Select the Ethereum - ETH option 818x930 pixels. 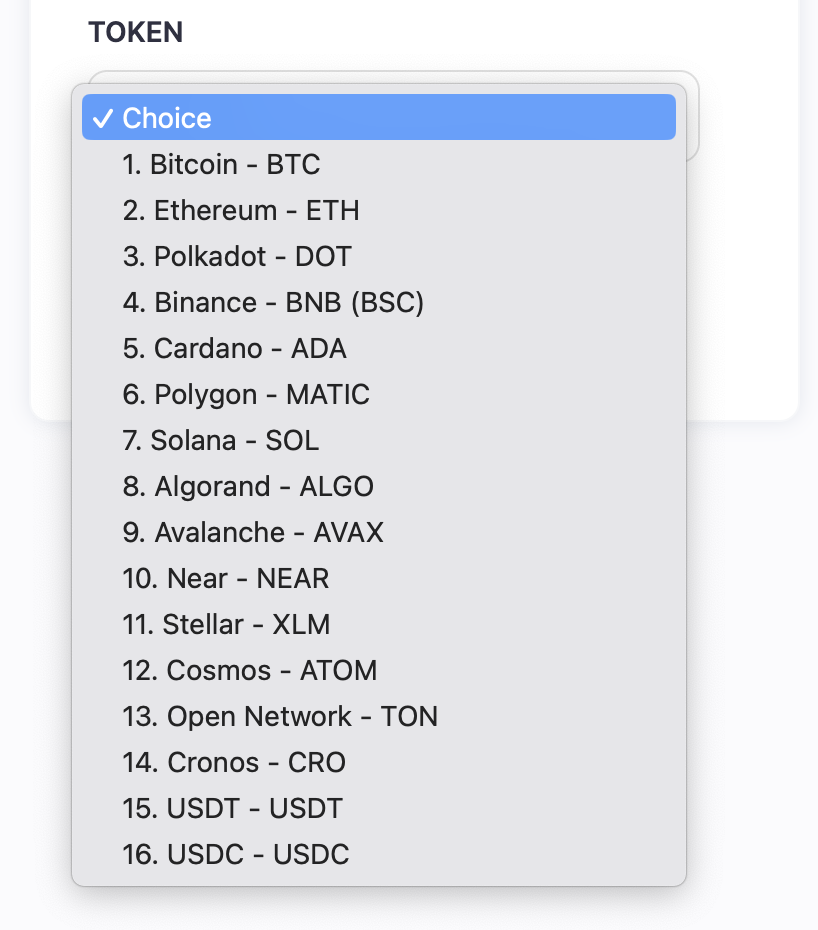click(240, 210)
